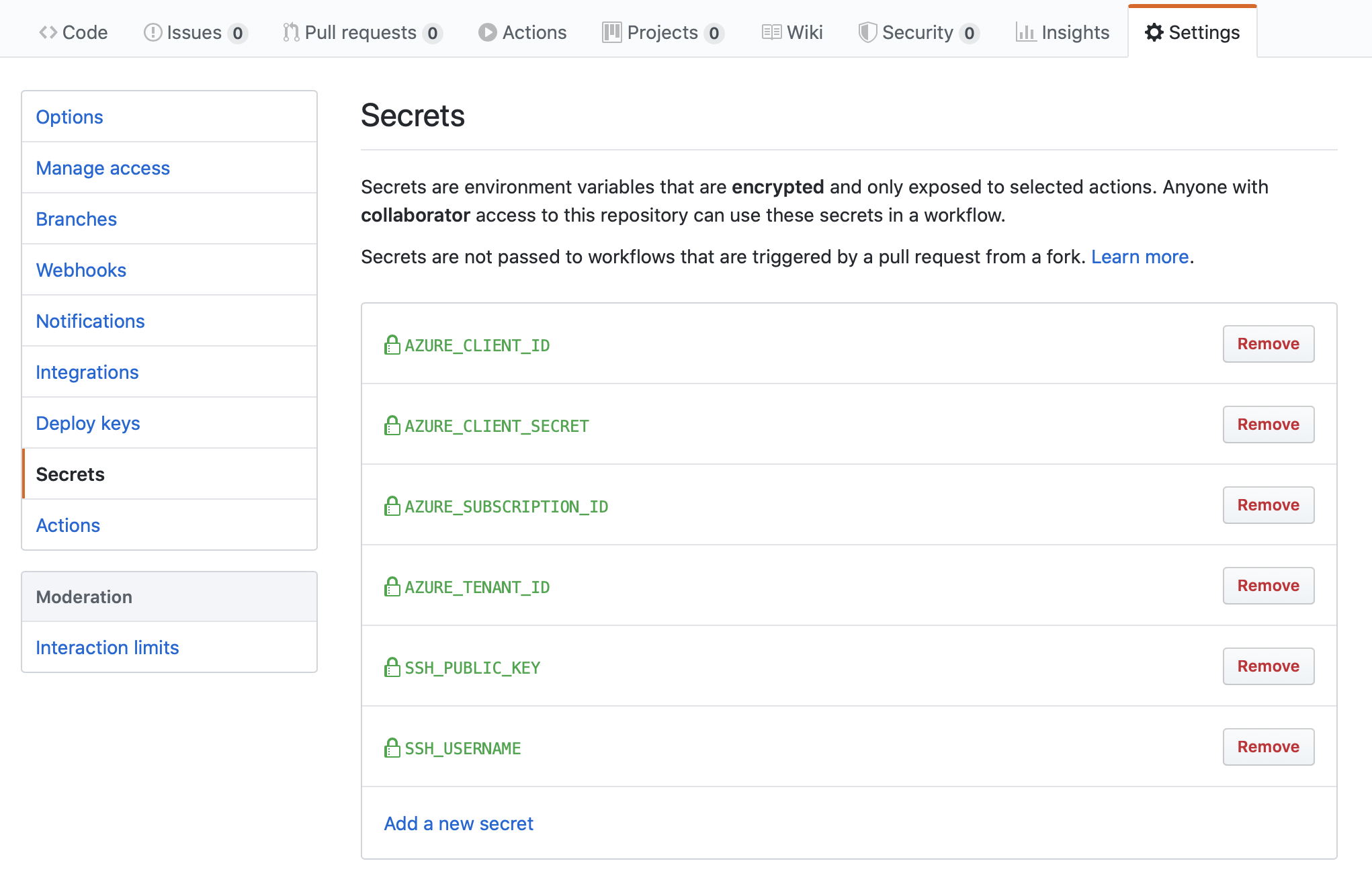Viewport: 1372px width, 896px height.
Task: Open Deploy keys settings
Action: click(169, 423)
